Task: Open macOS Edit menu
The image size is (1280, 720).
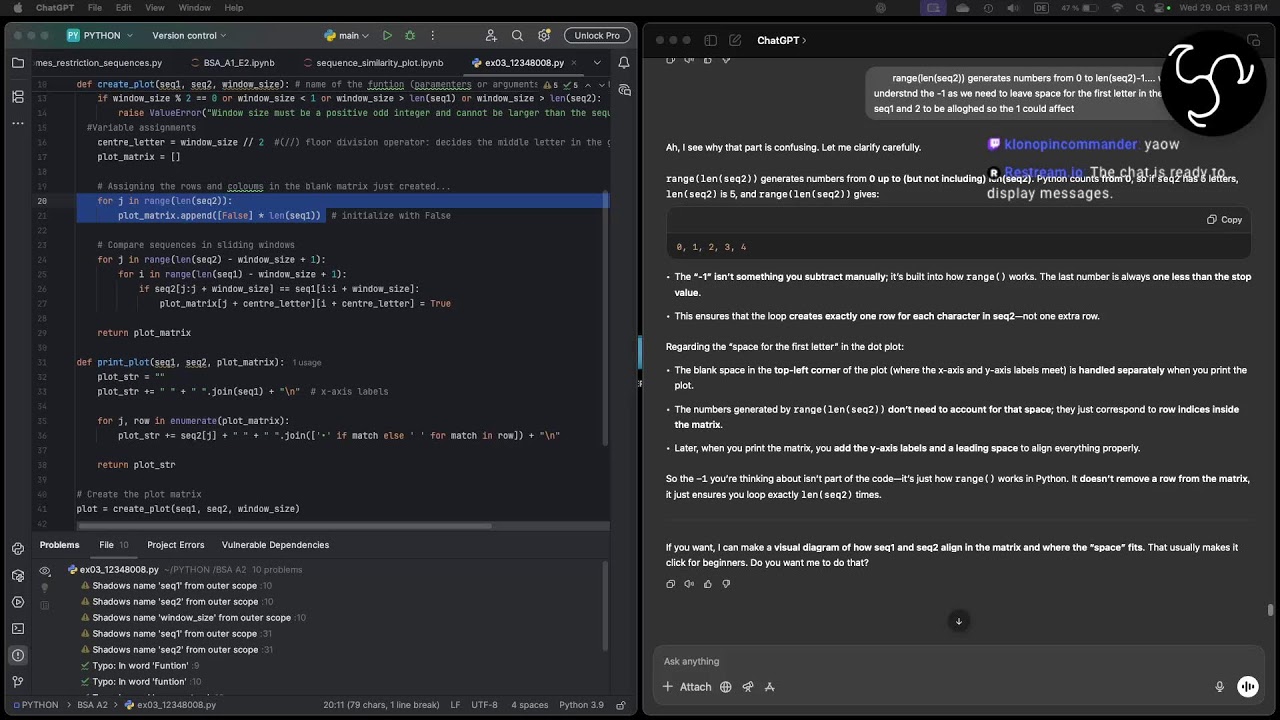Action: 123,8
